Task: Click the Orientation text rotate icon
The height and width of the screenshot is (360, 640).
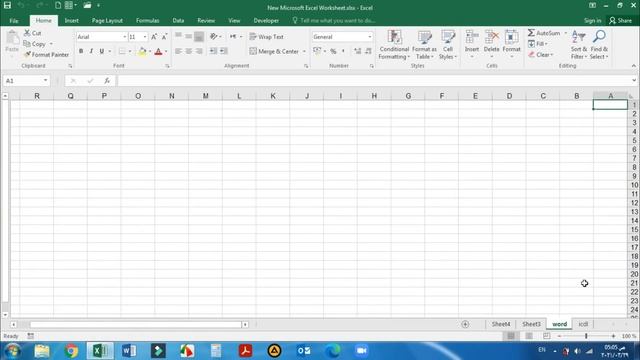Action: click(x=213, y=37)
